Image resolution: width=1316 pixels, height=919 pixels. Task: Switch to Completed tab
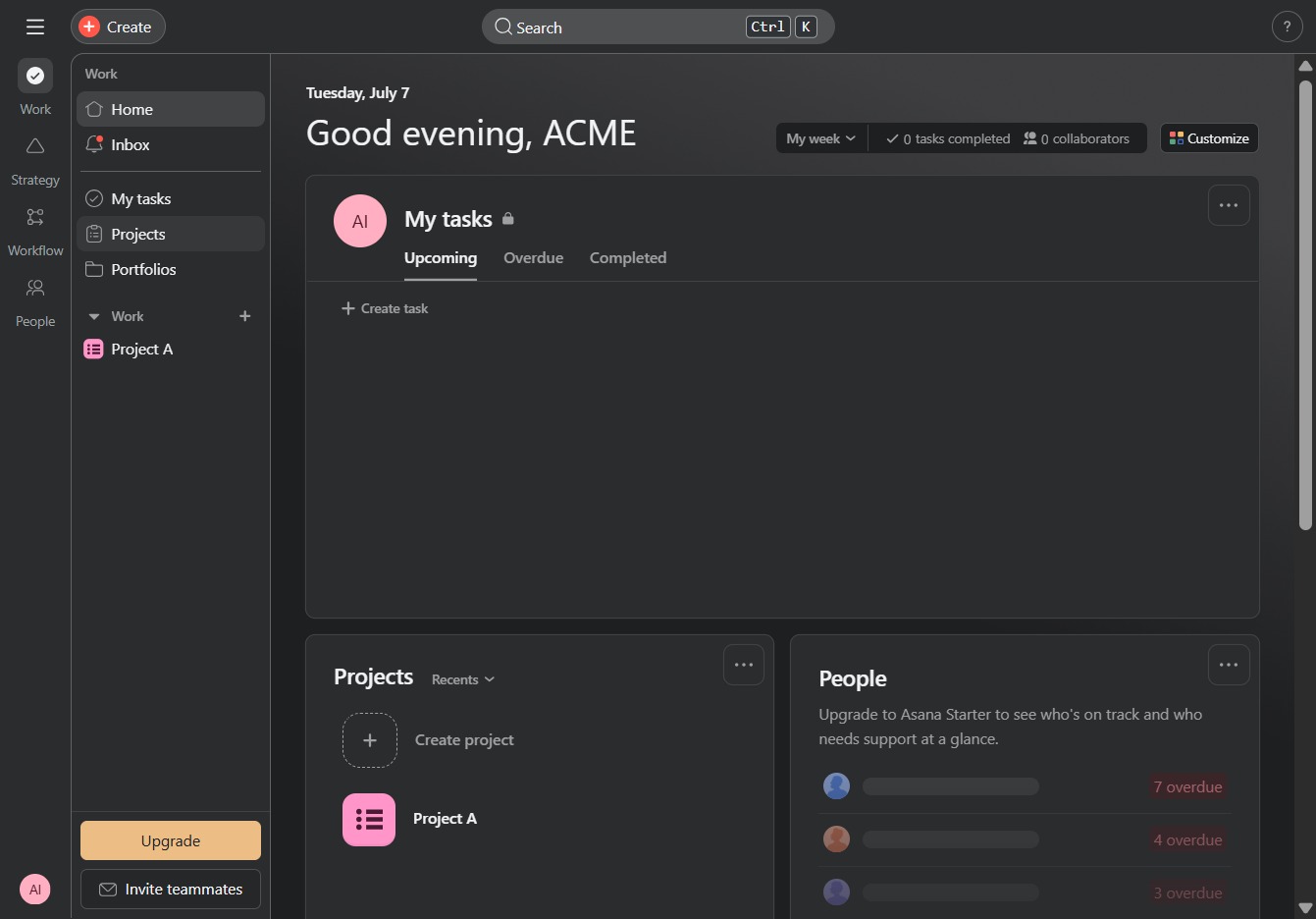pyautogui.click(x=628, y=258)
